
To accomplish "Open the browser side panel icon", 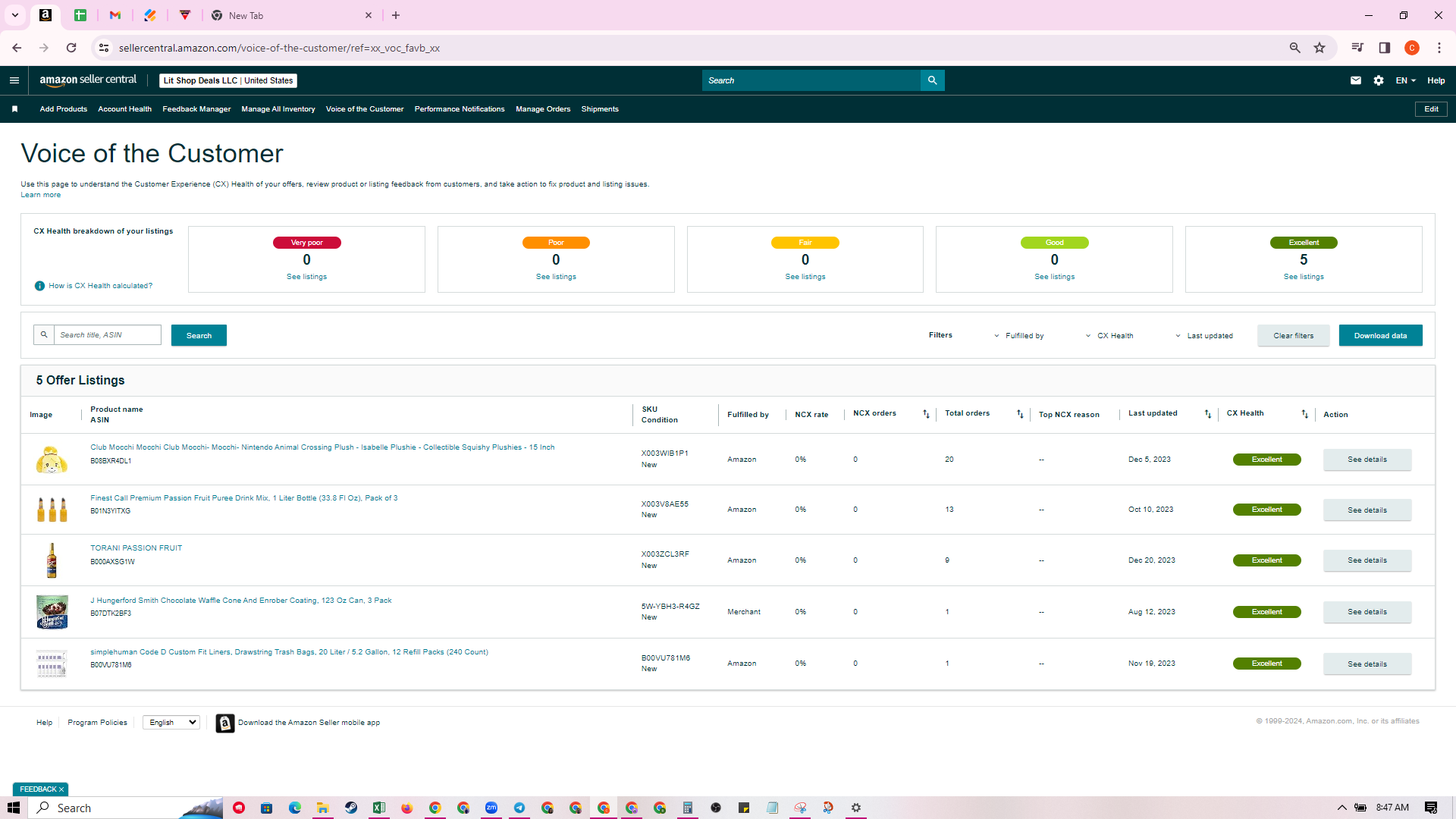I will click(x=1385, y=48).
